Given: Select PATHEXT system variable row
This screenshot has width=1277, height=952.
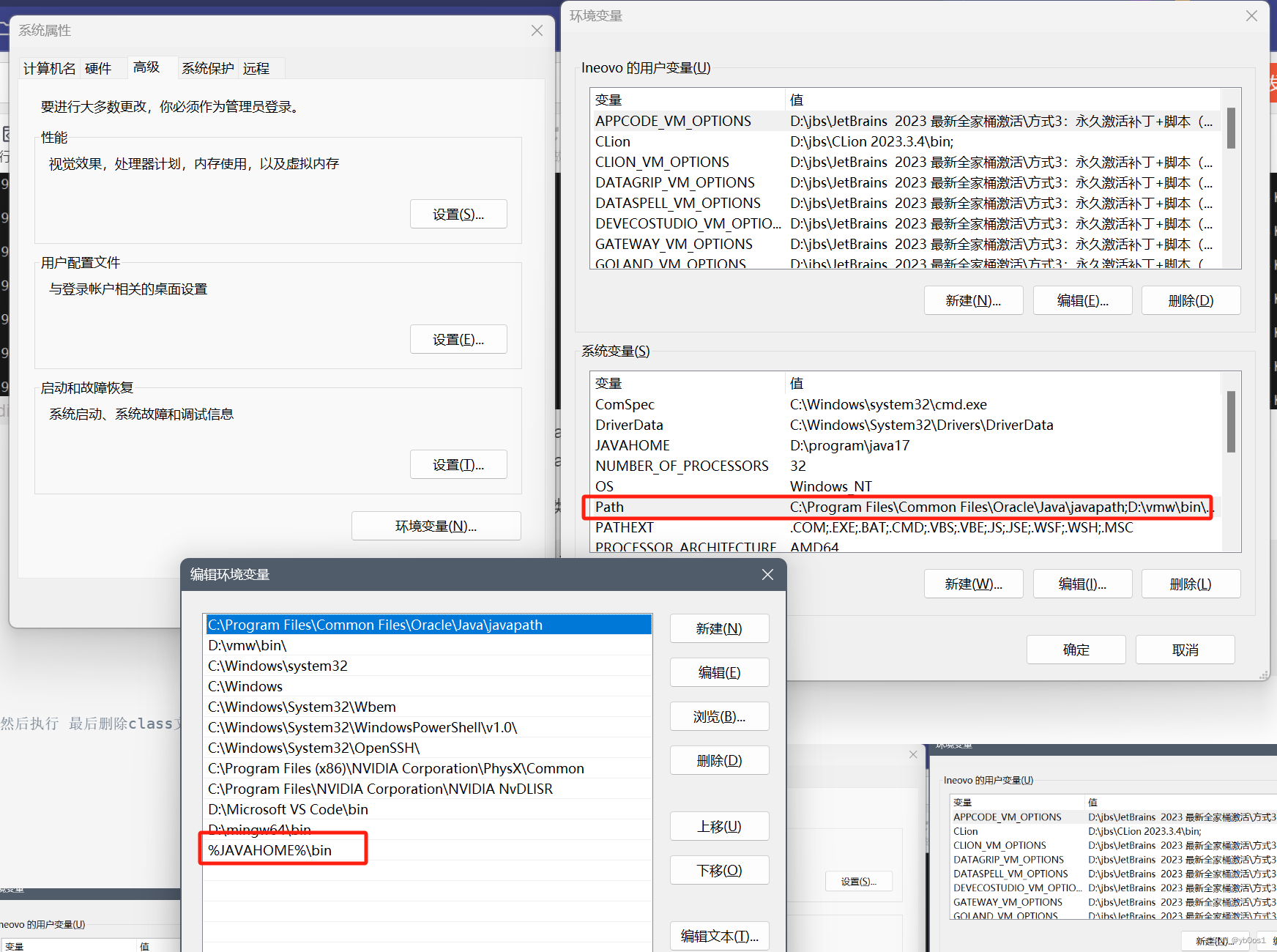Looking at the screenshot, I should (905, 527).
